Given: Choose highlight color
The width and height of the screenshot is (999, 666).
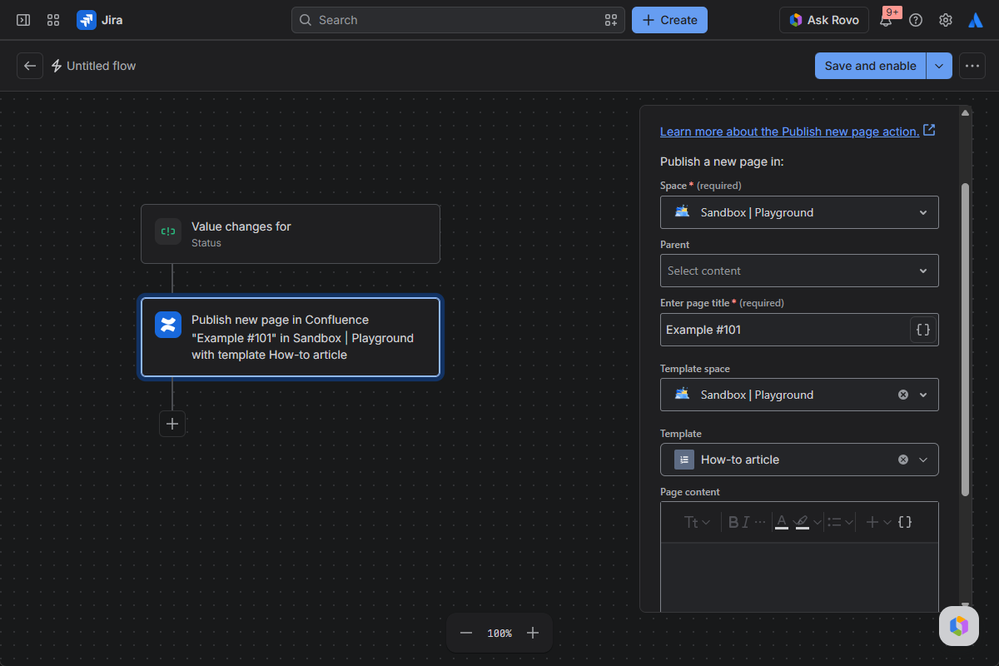Looking at the screenshot, I should click(802, 522).
